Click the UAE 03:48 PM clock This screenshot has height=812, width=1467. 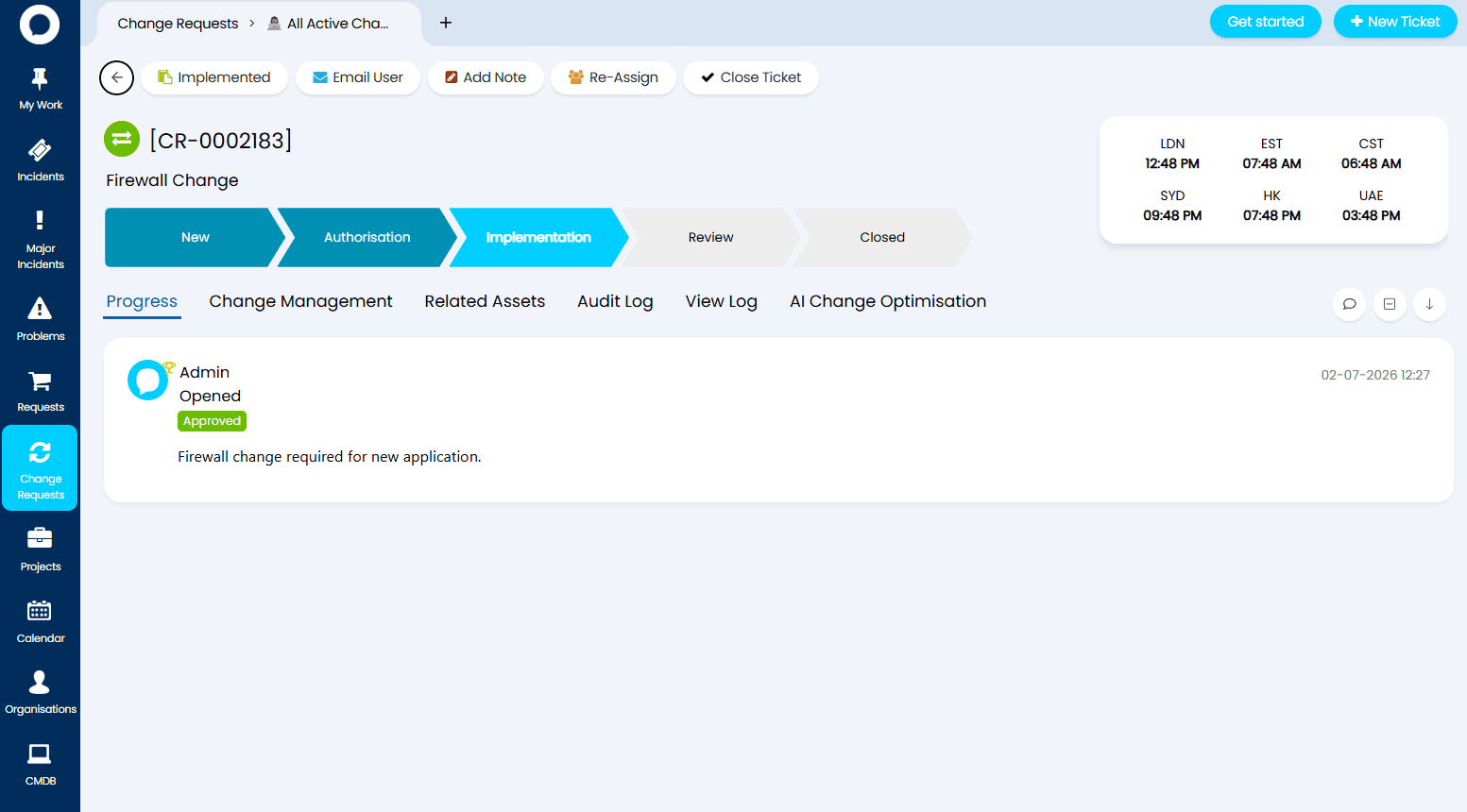click(1371, 206)
